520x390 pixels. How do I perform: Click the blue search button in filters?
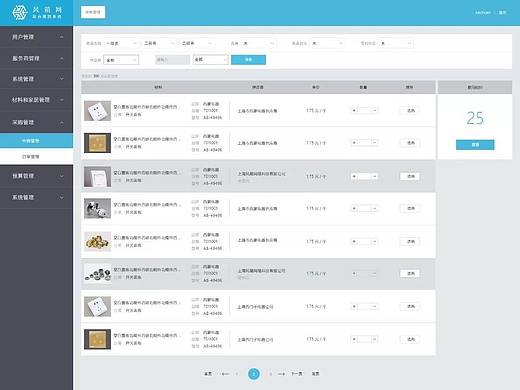[248, 60]
